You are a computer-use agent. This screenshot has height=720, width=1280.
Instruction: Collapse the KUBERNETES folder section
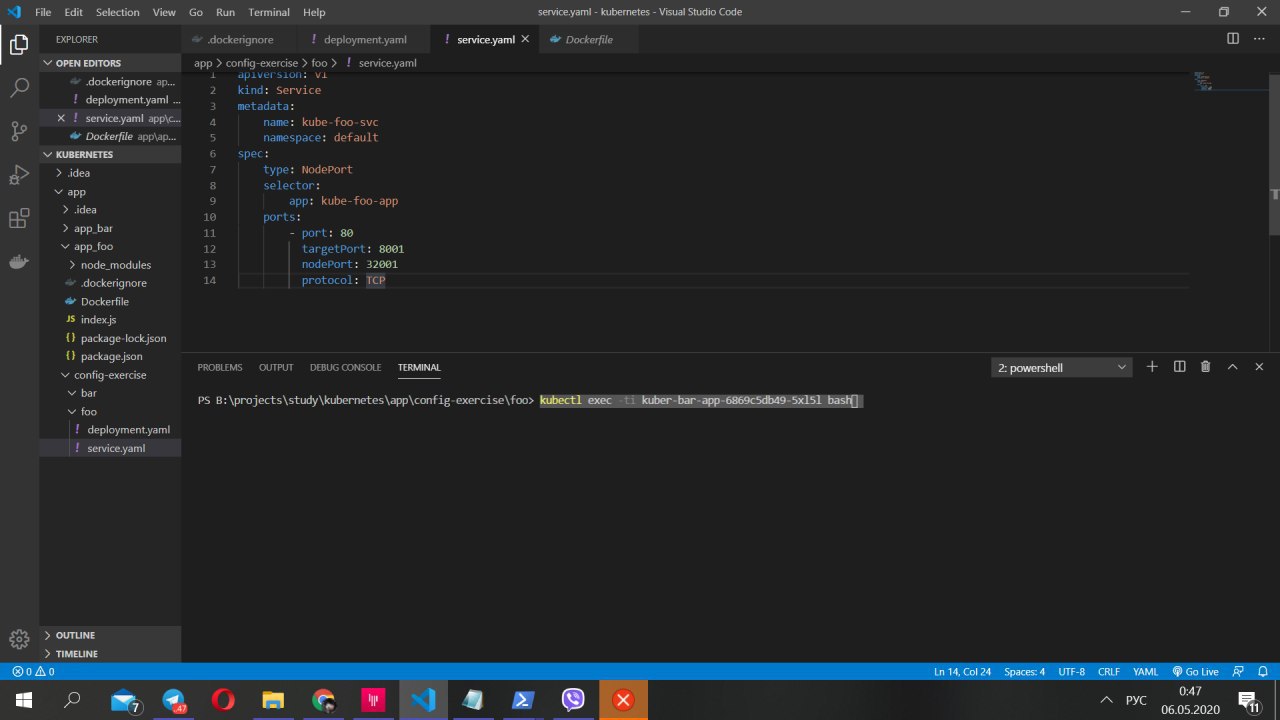(x=110, y=155)
